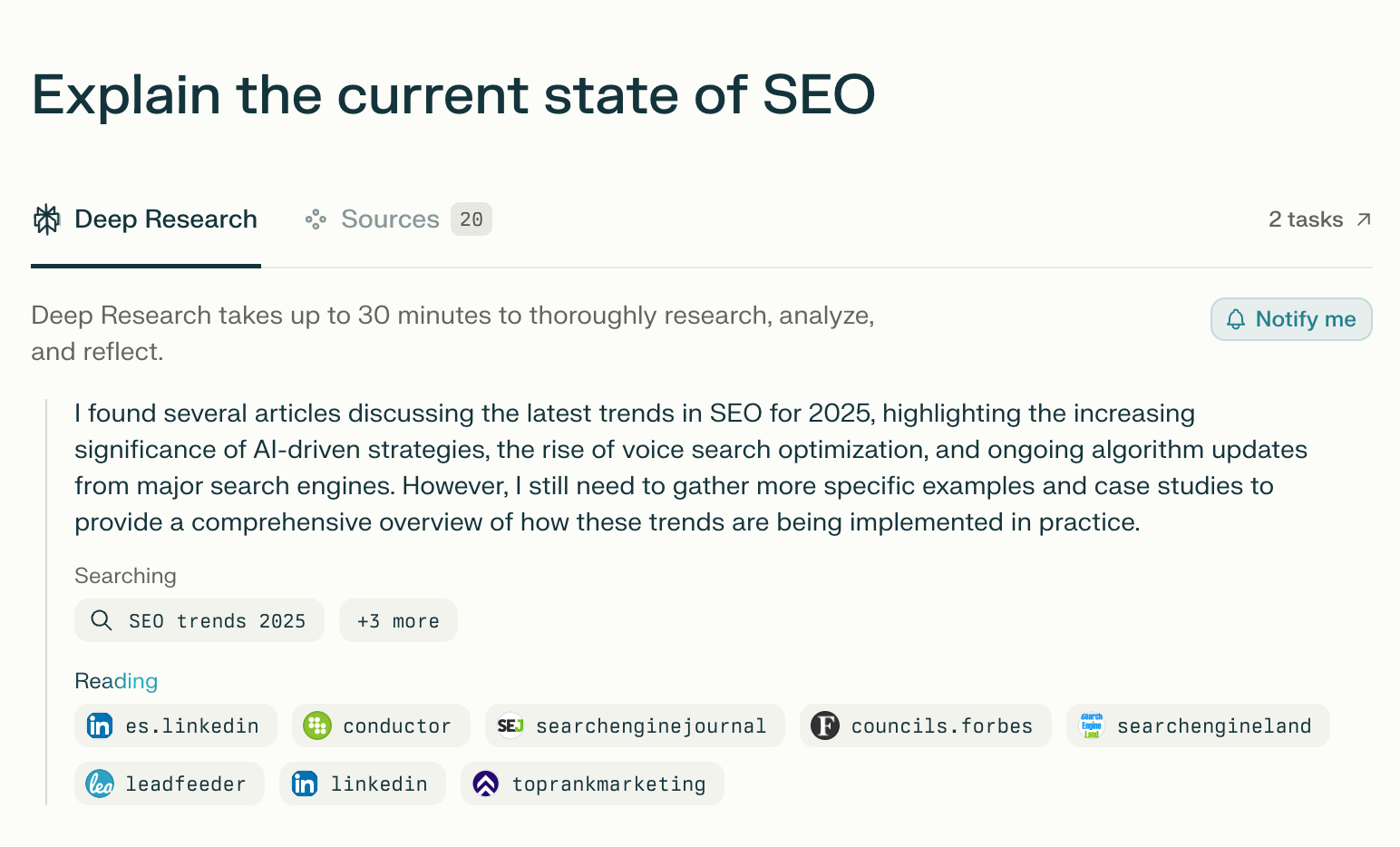Viewport: 1400px width, 847px height.
Task: Click the leadfeeder logo icon
Action: coord(100,784)
